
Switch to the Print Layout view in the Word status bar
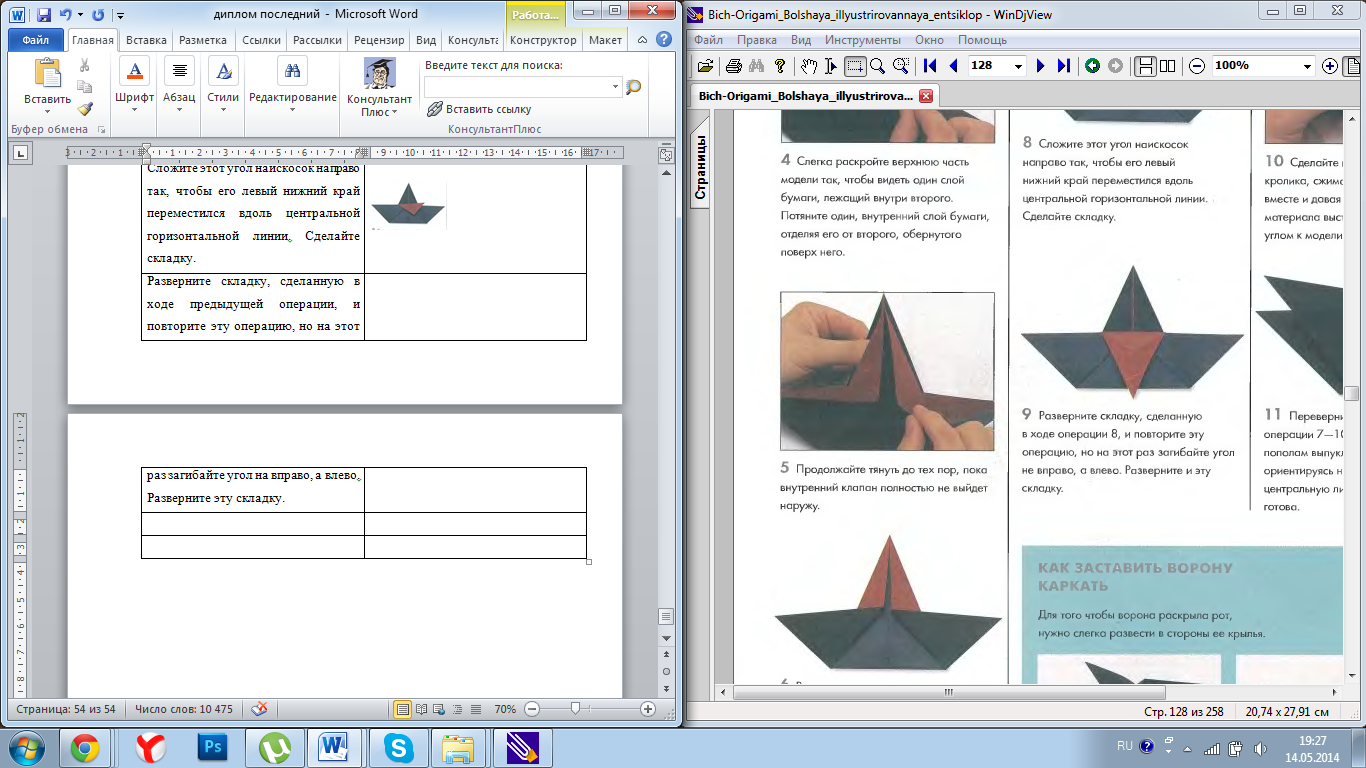point(403,709)
